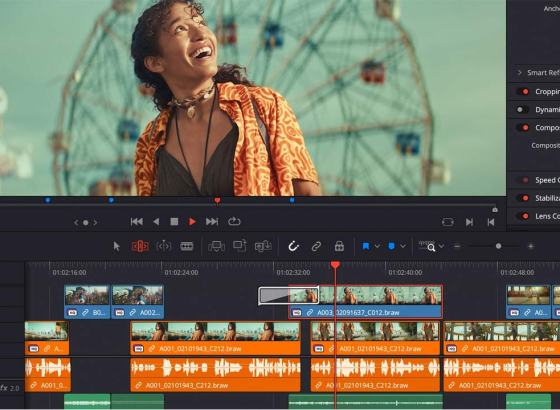The height and width of the screenshot is (410, 560).
Task: Click the red timeline playhead handle
Action: (335, 265)
